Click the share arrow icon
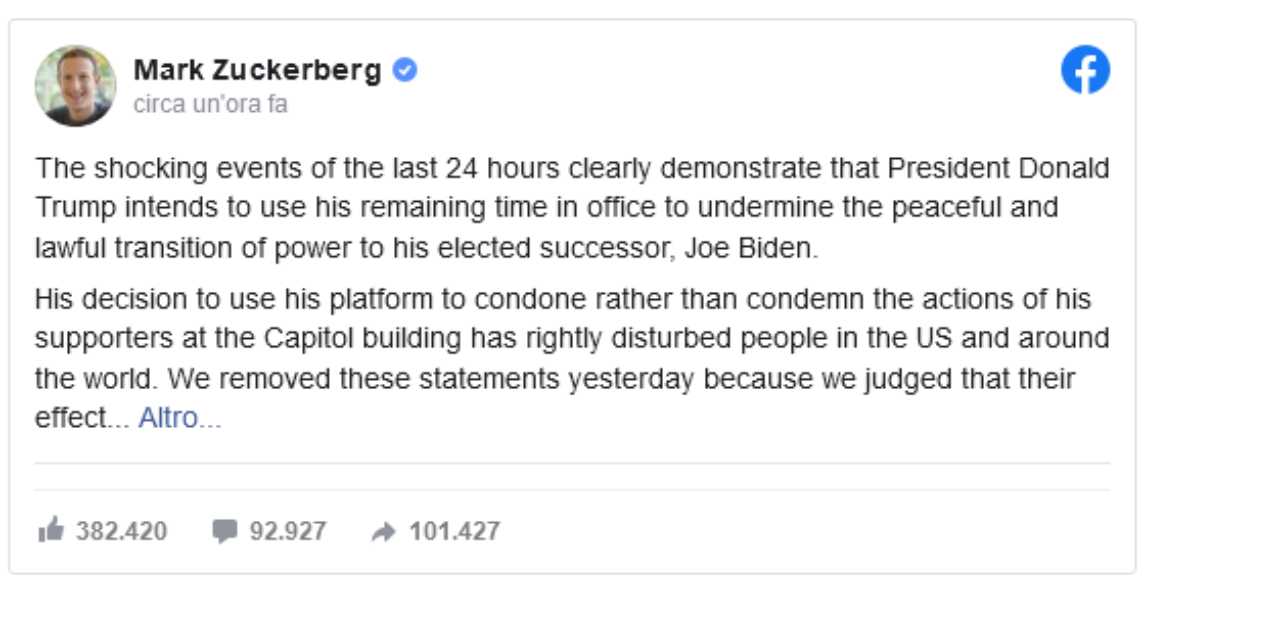This screenshot has height=636, width=1280. click(x=383, y=533)
